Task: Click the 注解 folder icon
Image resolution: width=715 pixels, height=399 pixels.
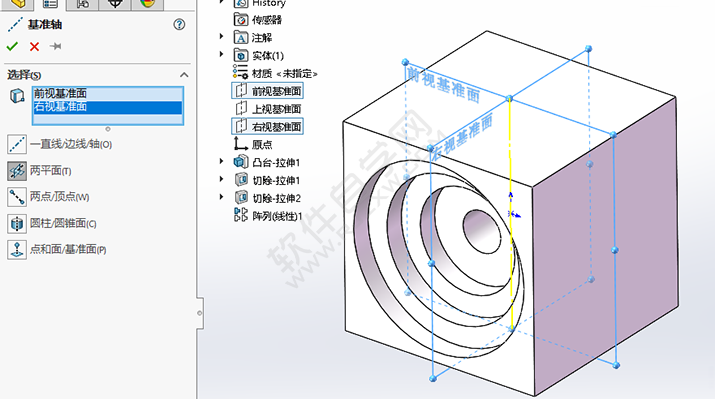Action: [241, 37]
